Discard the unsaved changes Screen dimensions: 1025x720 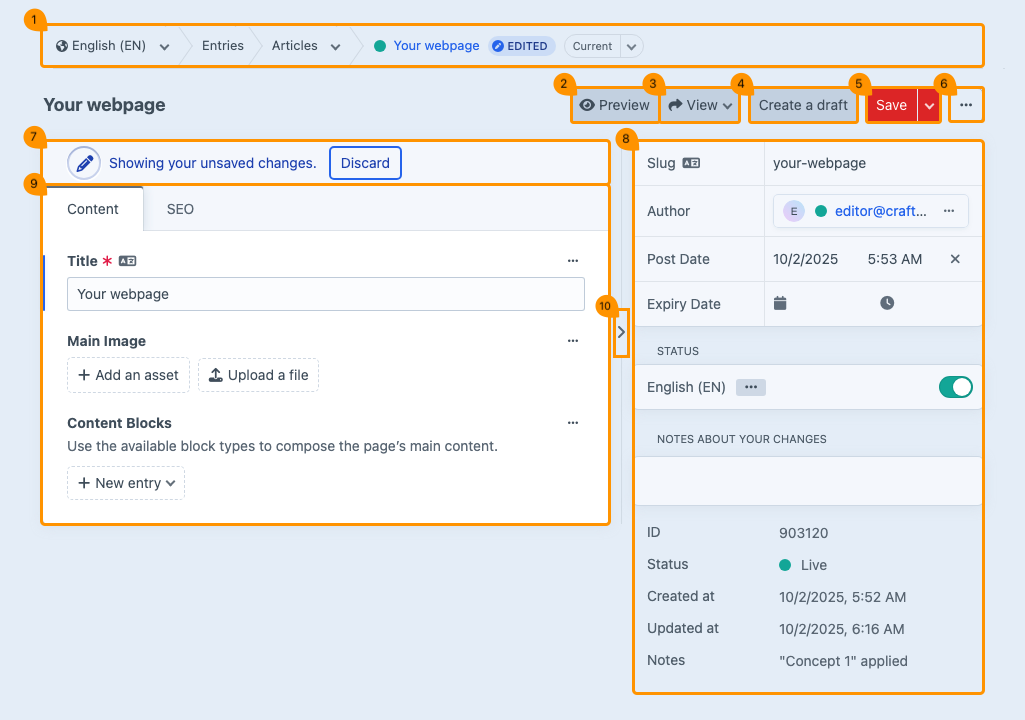pos(365,163)
